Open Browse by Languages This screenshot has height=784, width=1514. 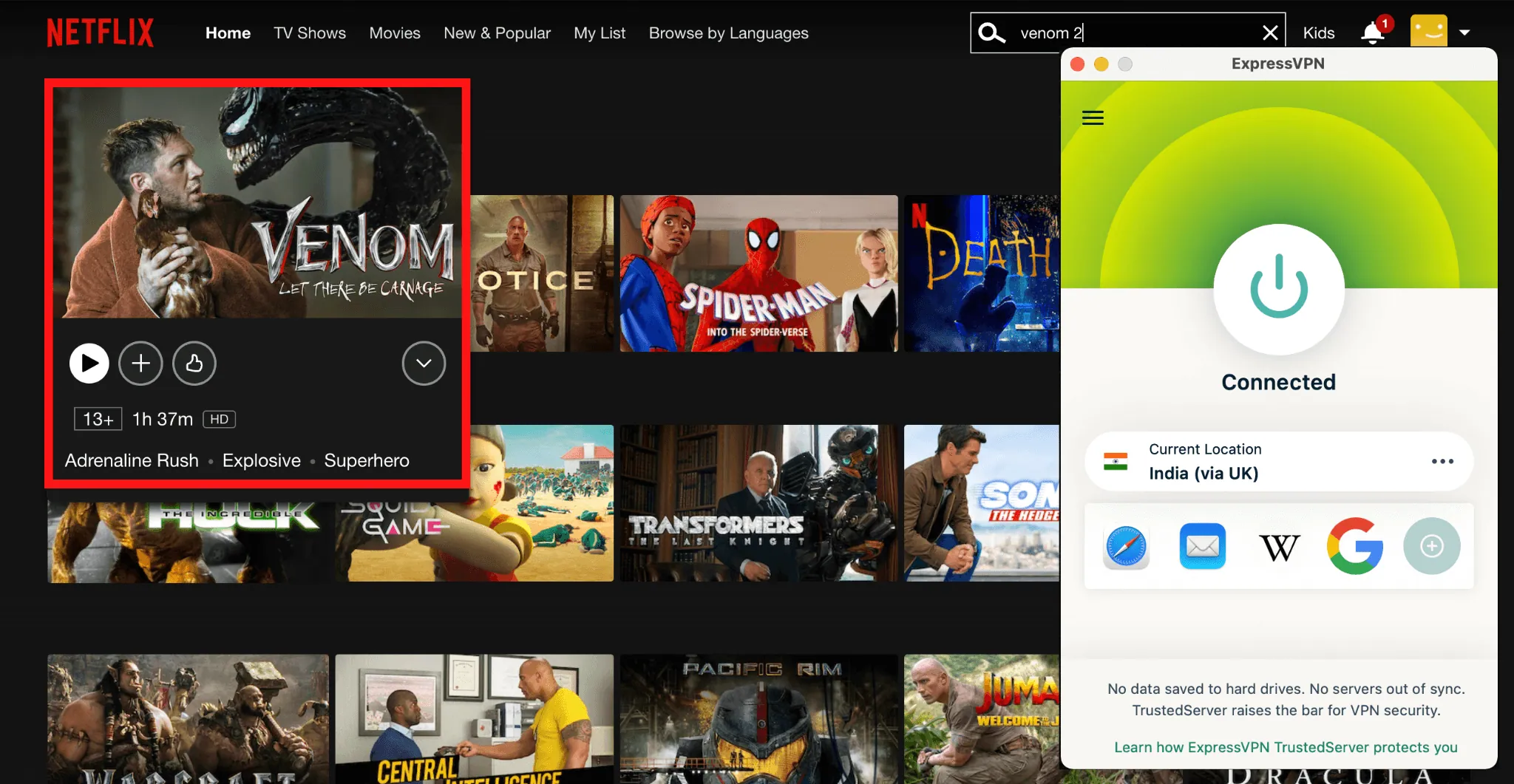coord(728,33)
